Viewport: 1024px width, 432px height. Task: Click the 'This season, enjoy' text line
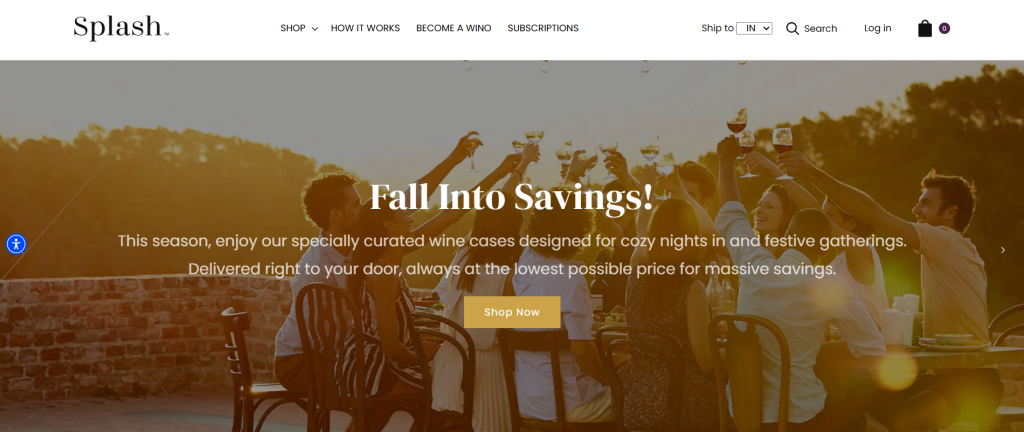click(x=512, y=241)
